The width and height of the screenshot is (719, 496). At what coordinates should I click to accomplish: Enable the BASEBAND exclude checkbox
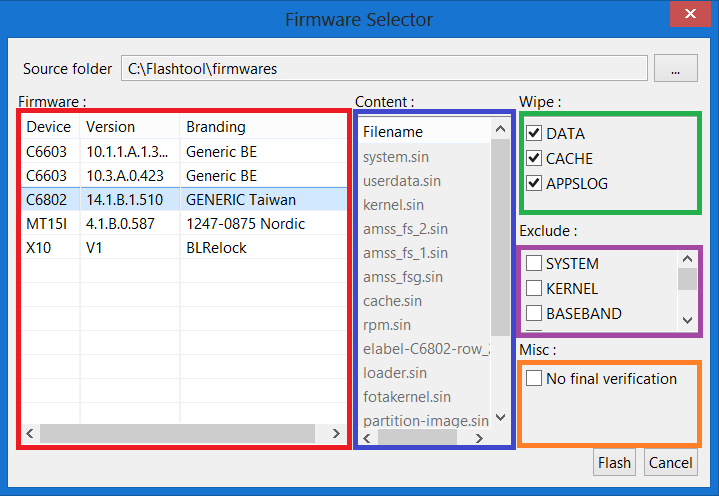pyautogui.click(x=534, y=313)
